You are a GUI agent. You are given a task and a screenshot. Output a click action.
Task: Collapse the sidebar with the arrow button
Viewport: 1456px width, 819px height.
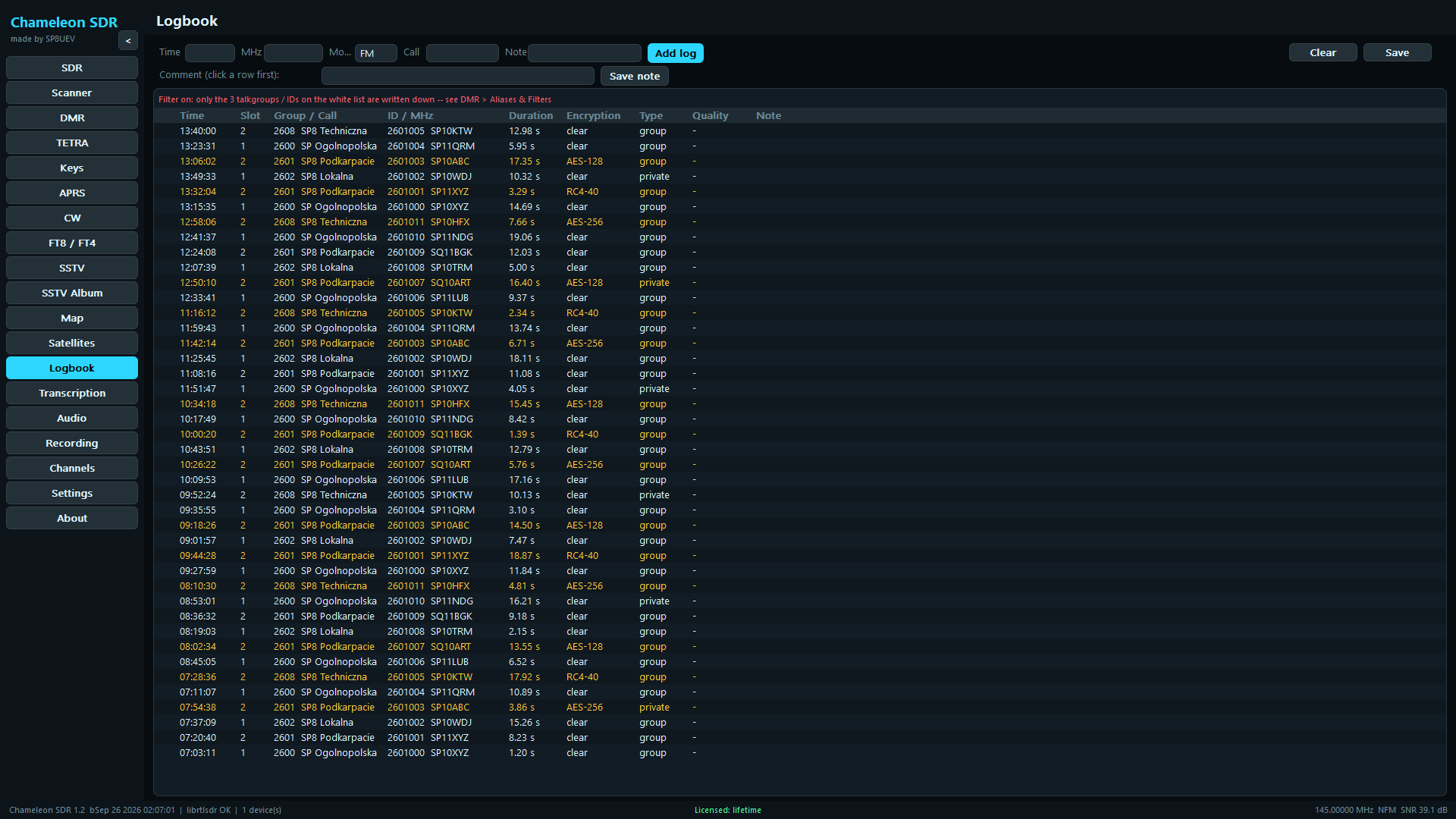click(x=127, y=41)
